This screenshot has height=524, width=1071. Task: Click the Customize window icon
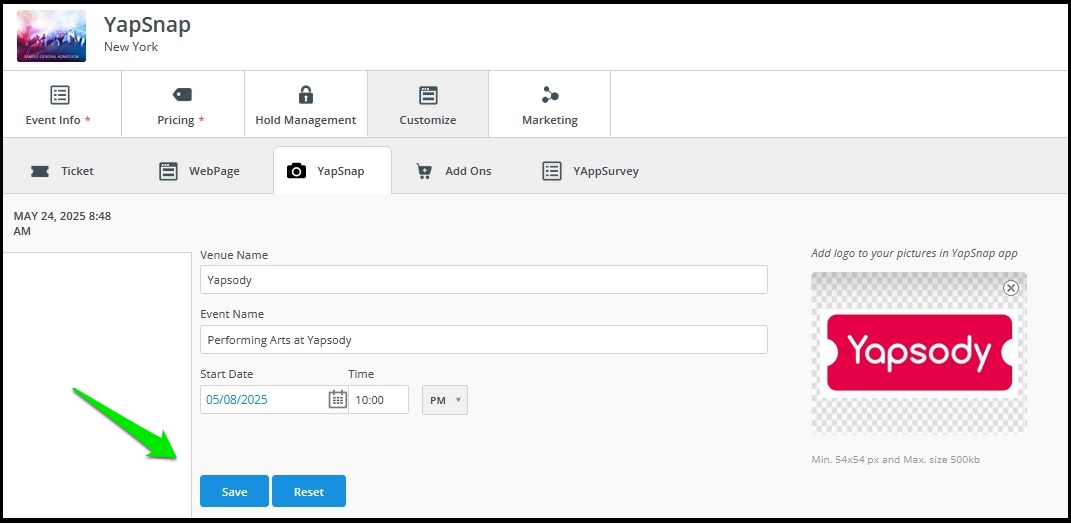click(428, 95)
